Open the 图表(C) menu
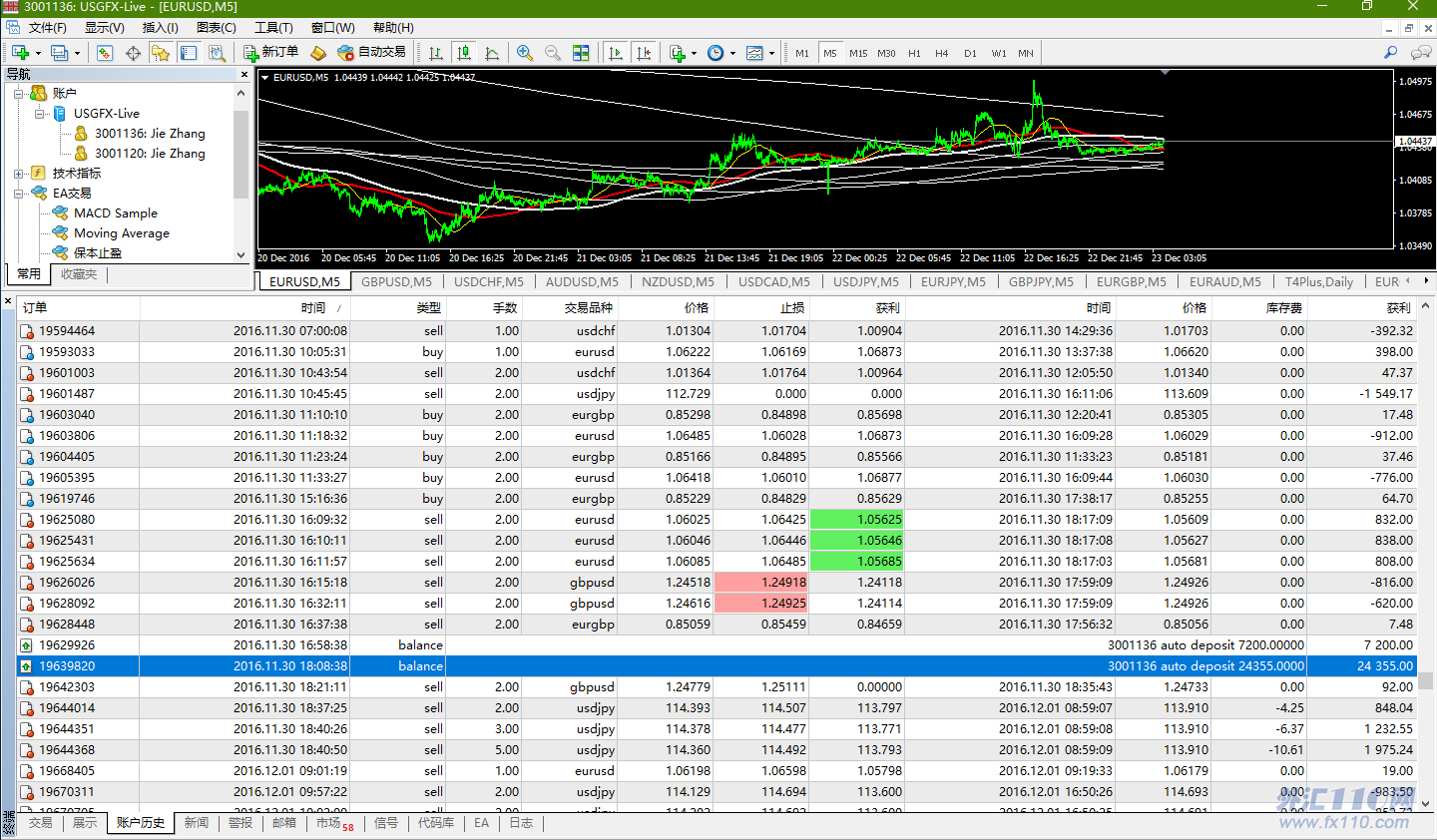 coord(217,28)
